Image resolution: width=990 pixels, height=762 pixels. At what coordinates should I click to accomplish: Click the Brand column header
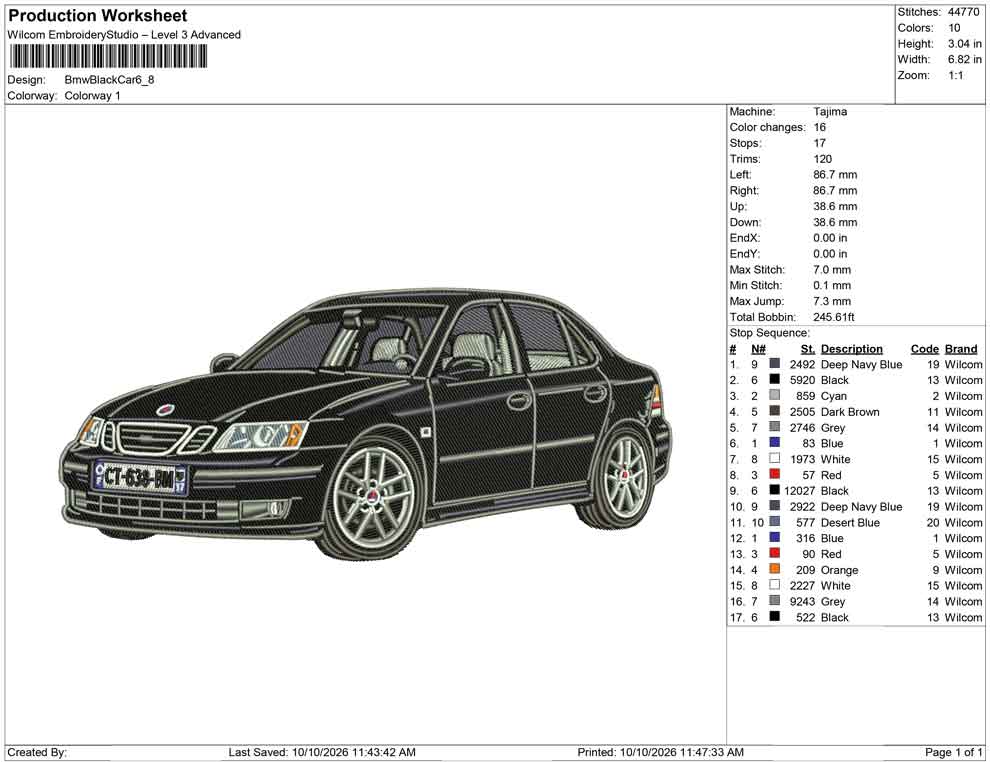[x=961, y=349]
